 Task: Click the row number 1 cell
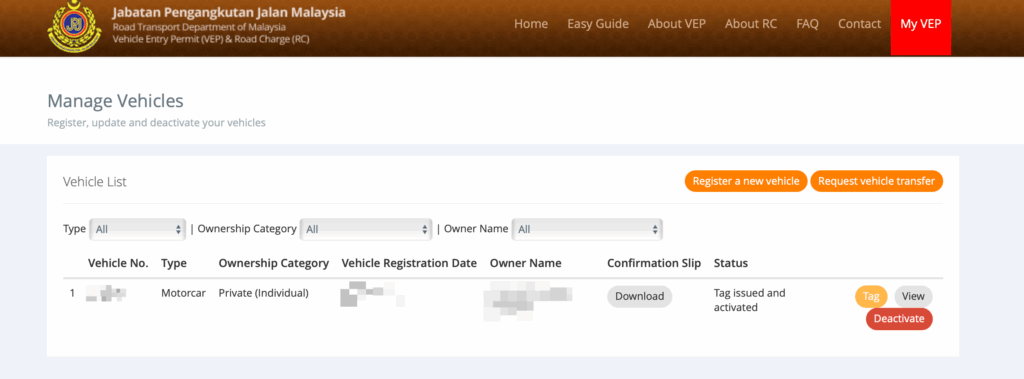tap(72, 293)
